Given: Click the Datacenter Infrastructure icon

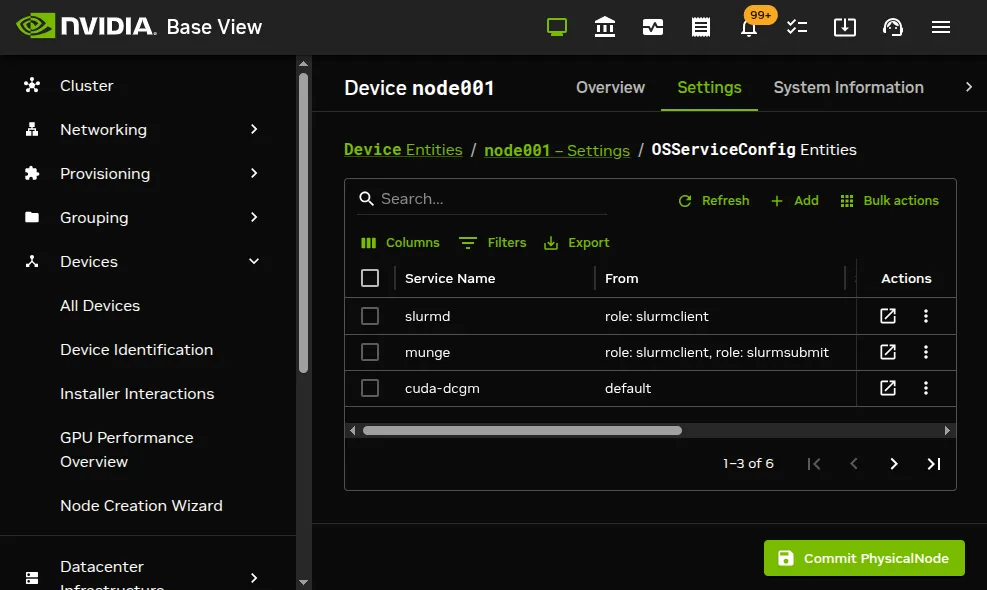Looking at the screenshot, I should click(32, 577).
